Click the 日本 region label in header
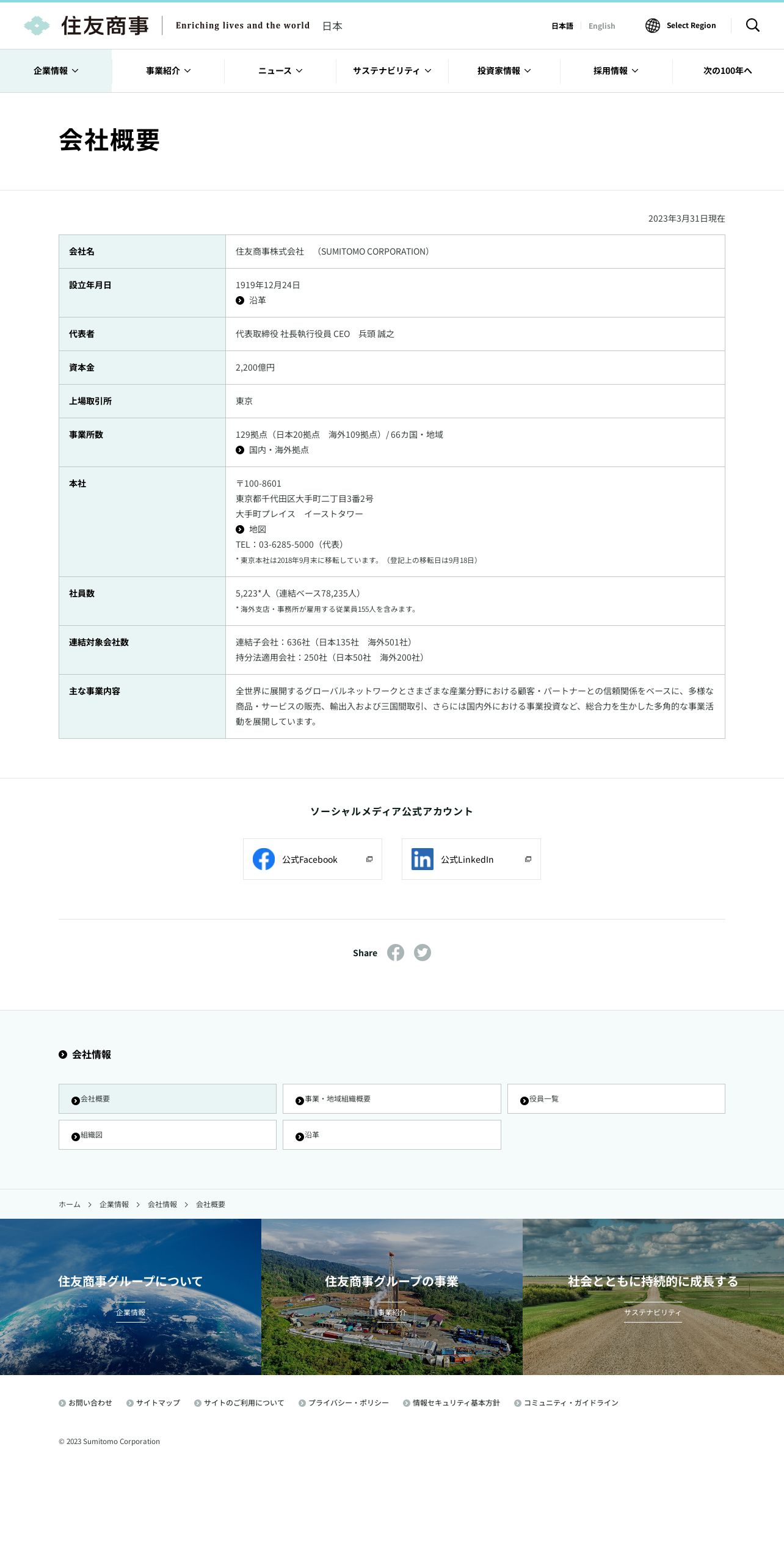This screenshot has width=784, height=1568. [x=332, y=26]
